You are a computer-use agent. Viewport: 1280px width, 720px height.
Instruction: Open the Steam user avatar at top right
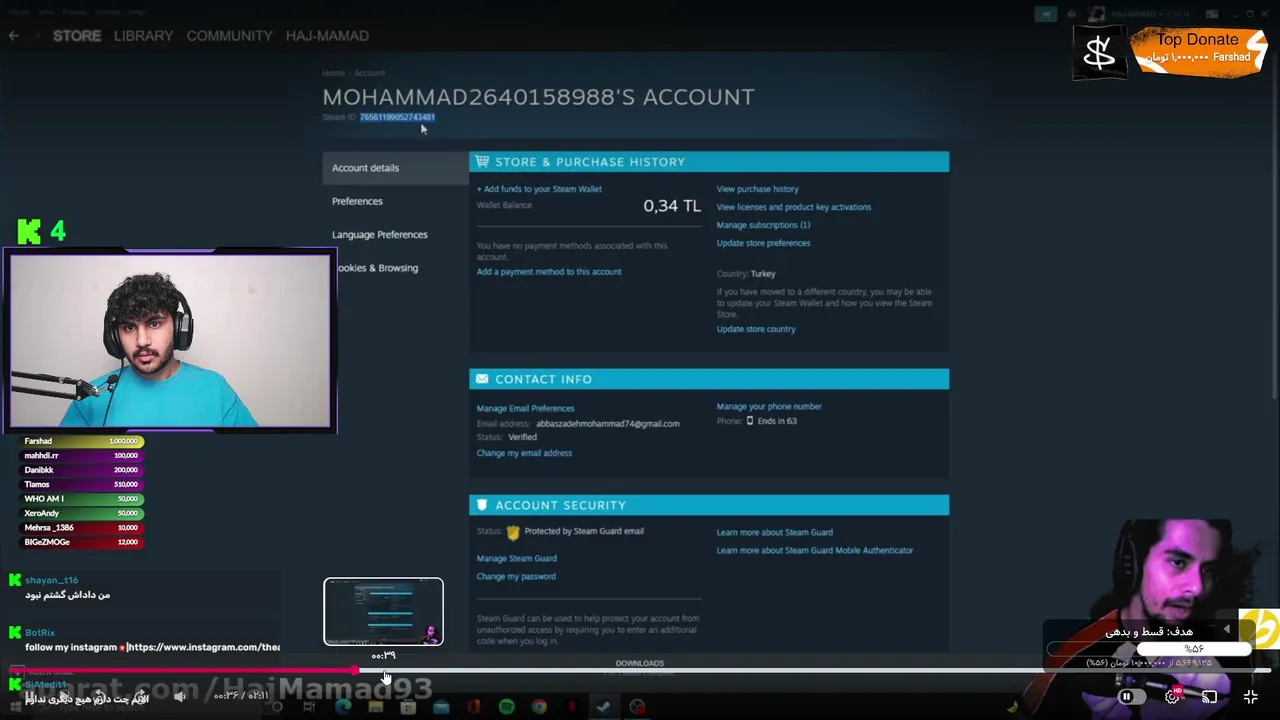1098,14
